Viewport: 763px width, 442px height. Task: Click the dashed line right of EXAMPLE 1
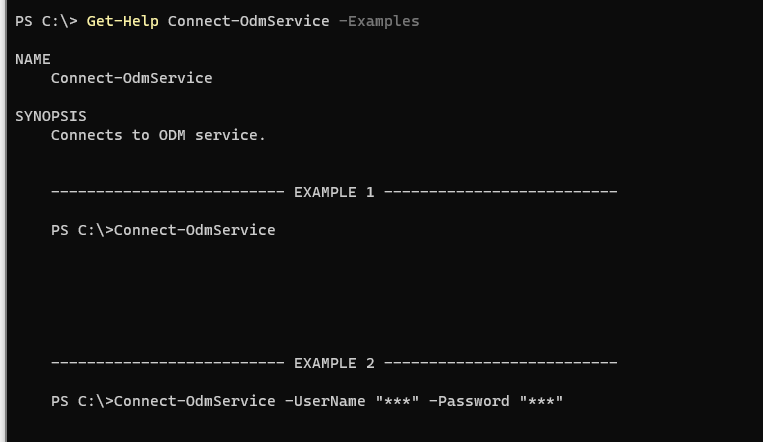[x=500, y=192]
